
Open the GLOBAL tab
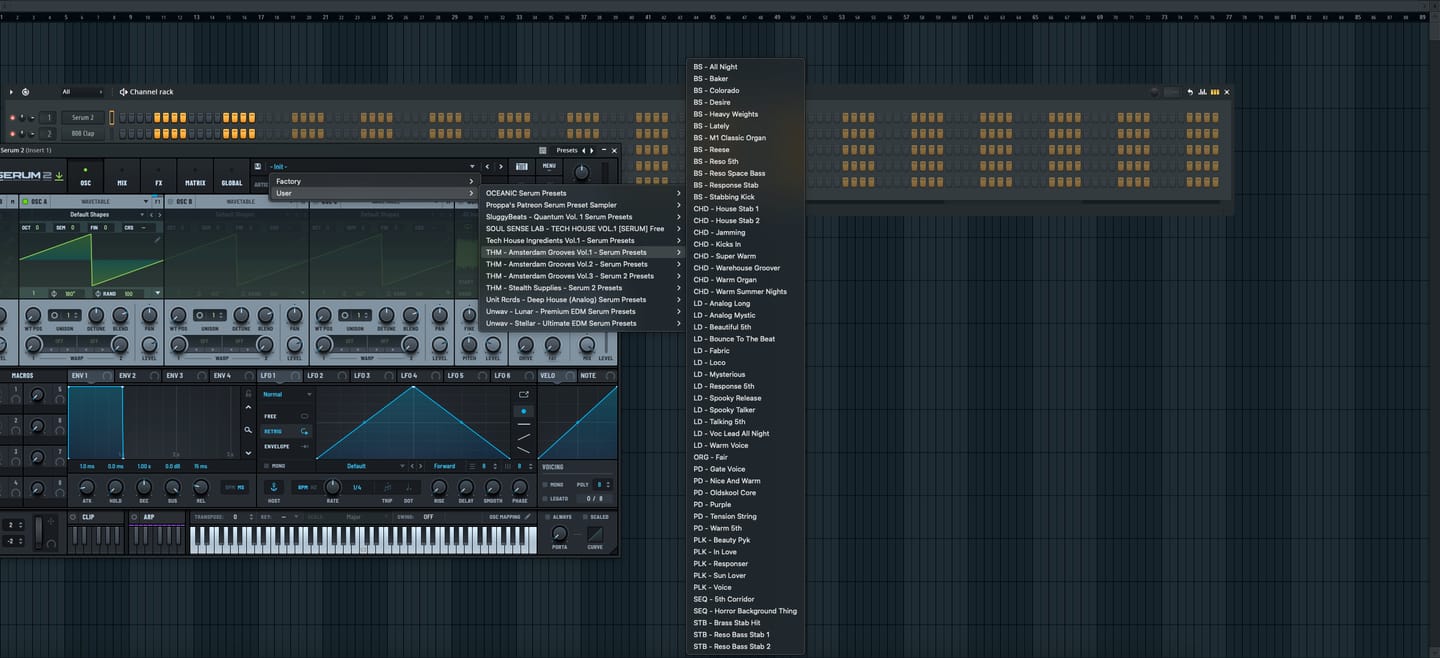(232, 176)
